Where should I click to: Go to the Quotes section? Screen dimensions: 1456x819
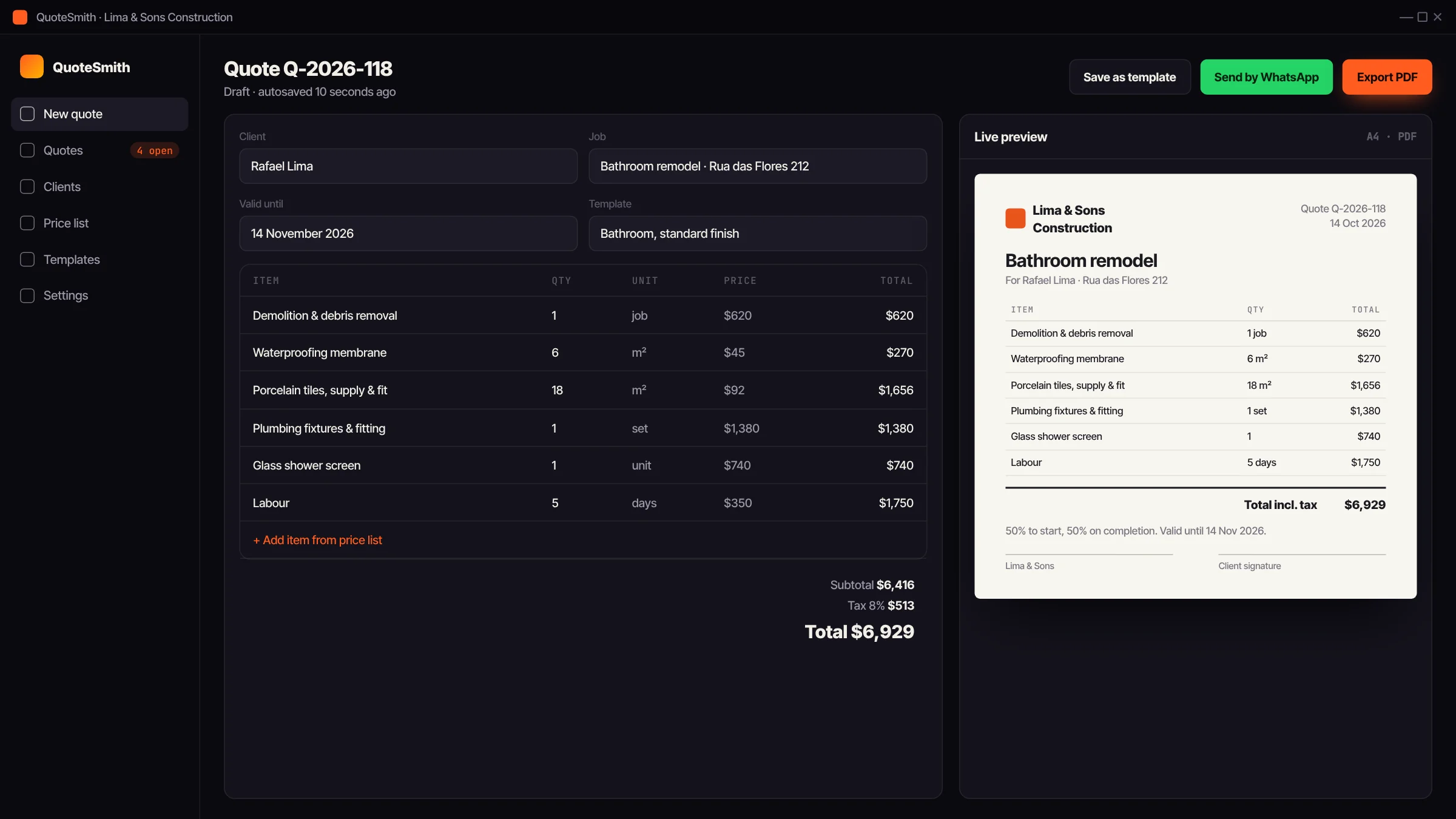point(99,150)
